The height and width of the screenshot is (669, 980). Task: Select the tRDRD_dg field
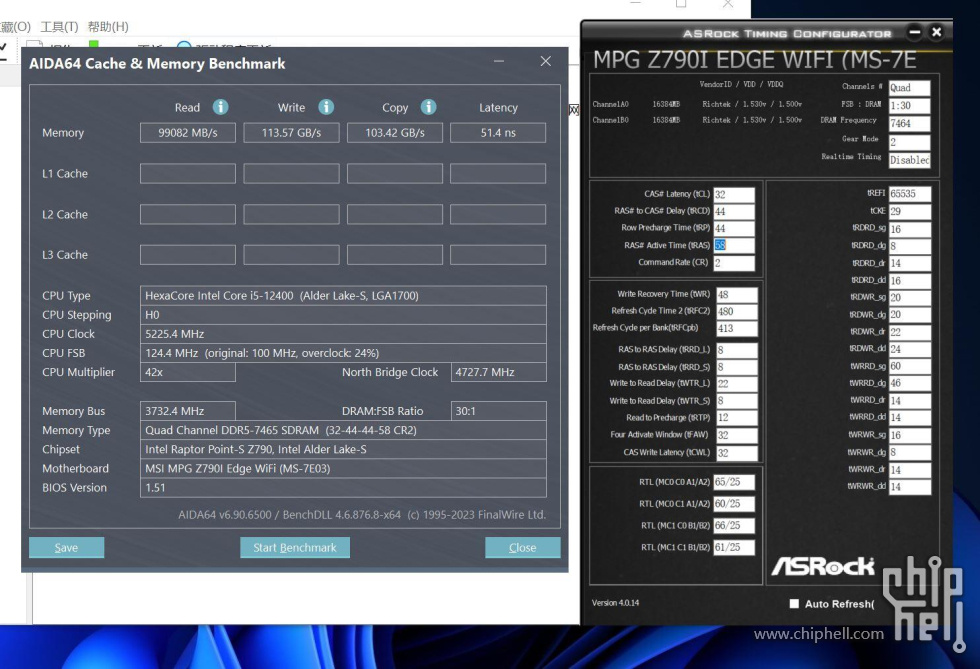(x=910, y=246)
